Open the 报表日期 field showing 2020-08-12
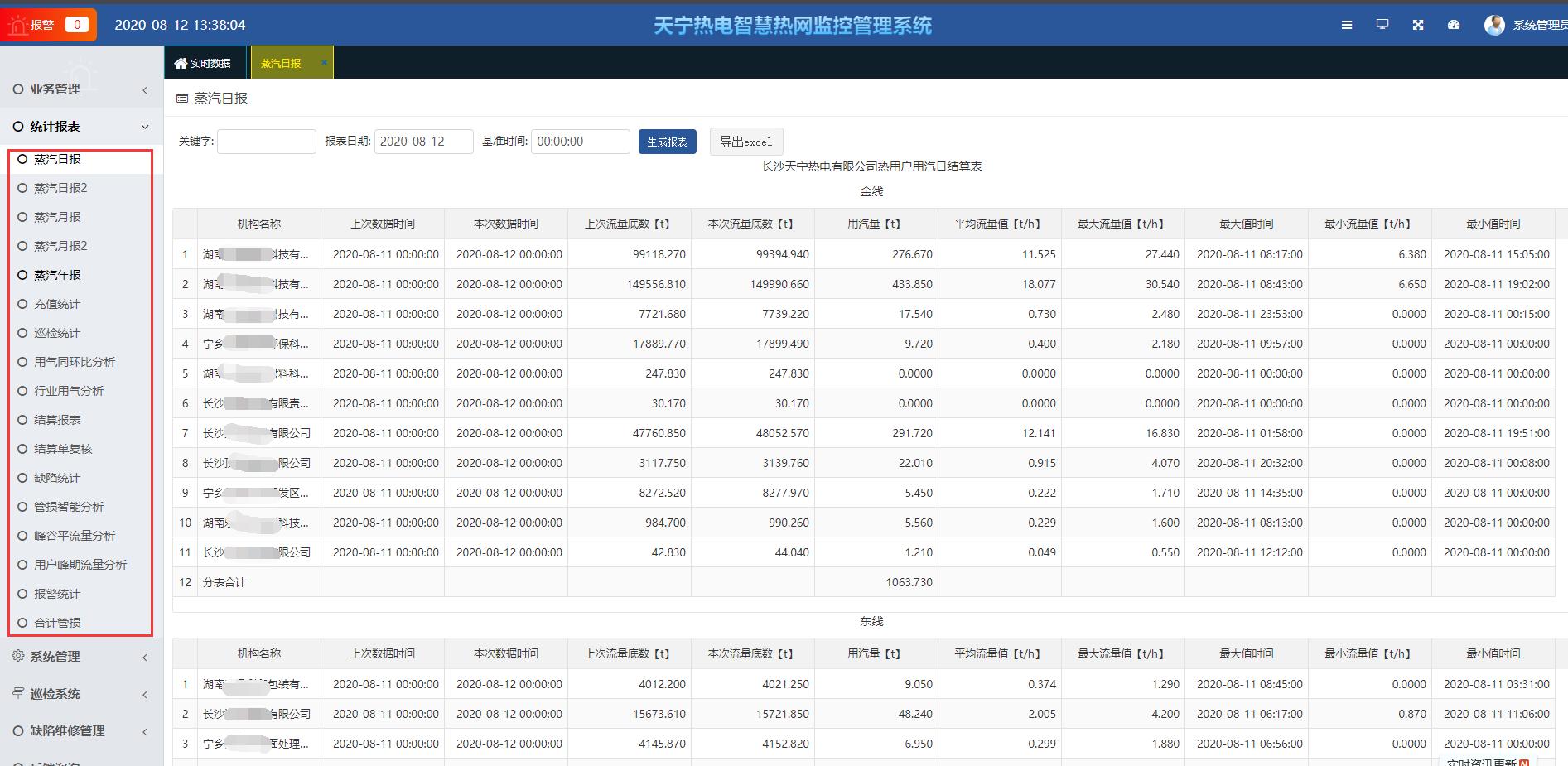The height and width of the screenshot is (766, 1568). tap(423, 142)
